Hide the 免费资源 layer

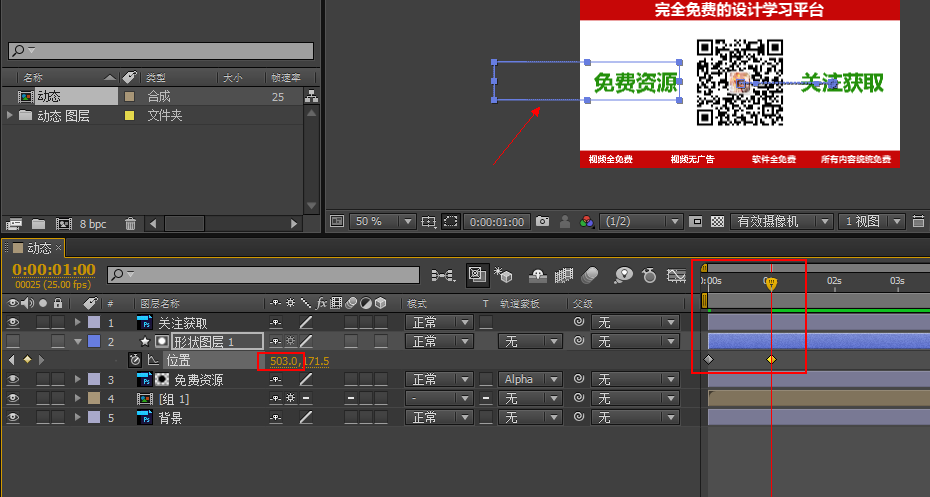tap(12, 380)
